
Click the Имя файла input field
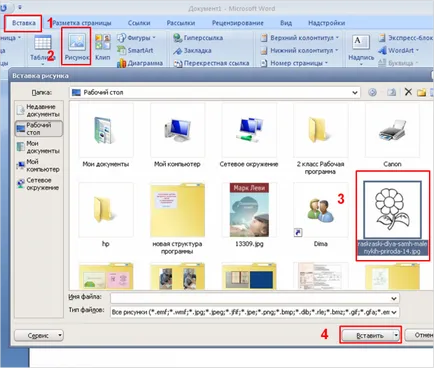[x=255, y=298]
